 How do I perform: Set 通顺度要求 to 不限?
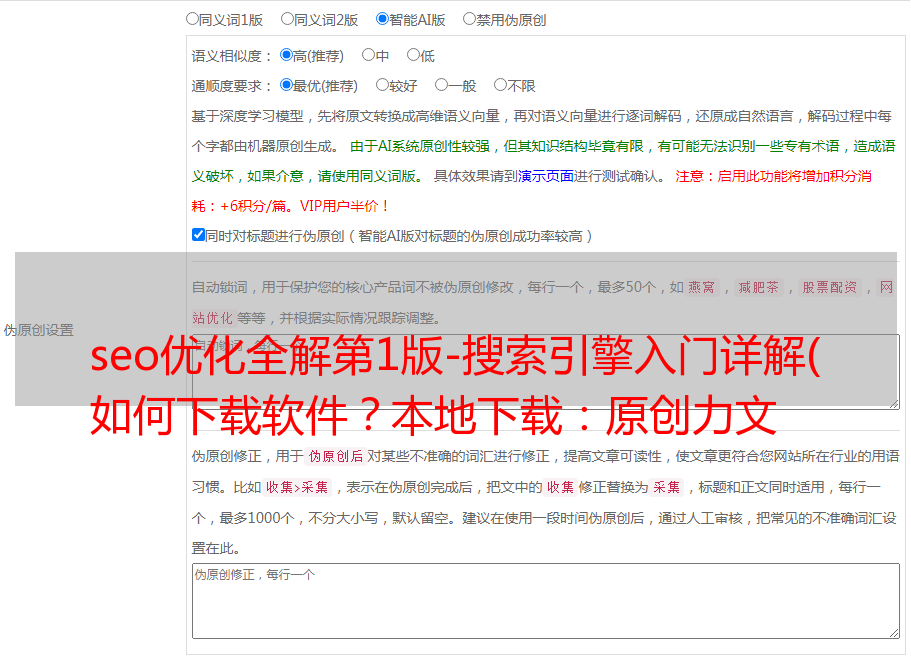pos(500,85)
